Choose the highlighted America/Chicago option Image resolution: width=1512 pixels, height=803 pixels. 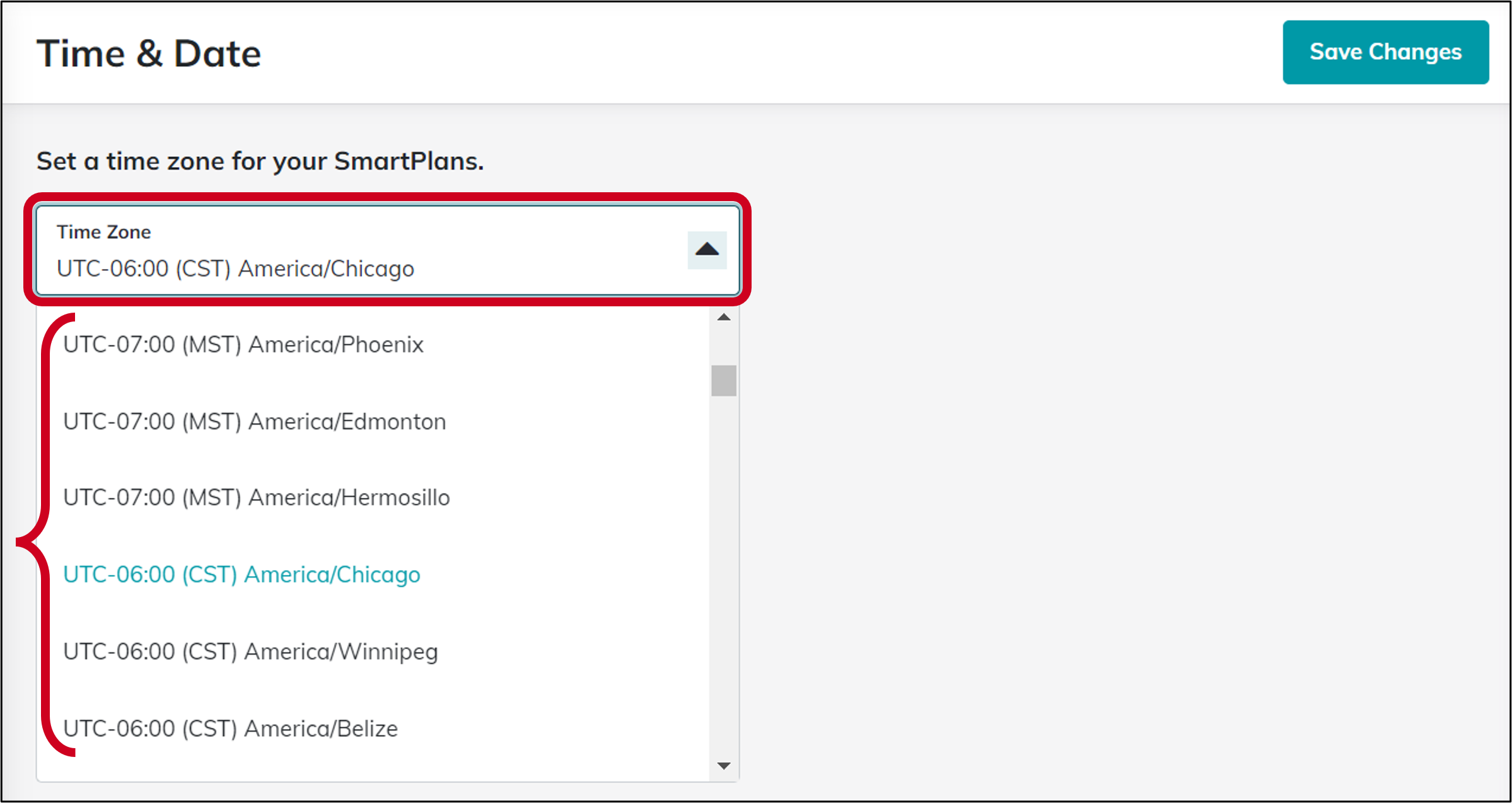[x=242, y=574]
